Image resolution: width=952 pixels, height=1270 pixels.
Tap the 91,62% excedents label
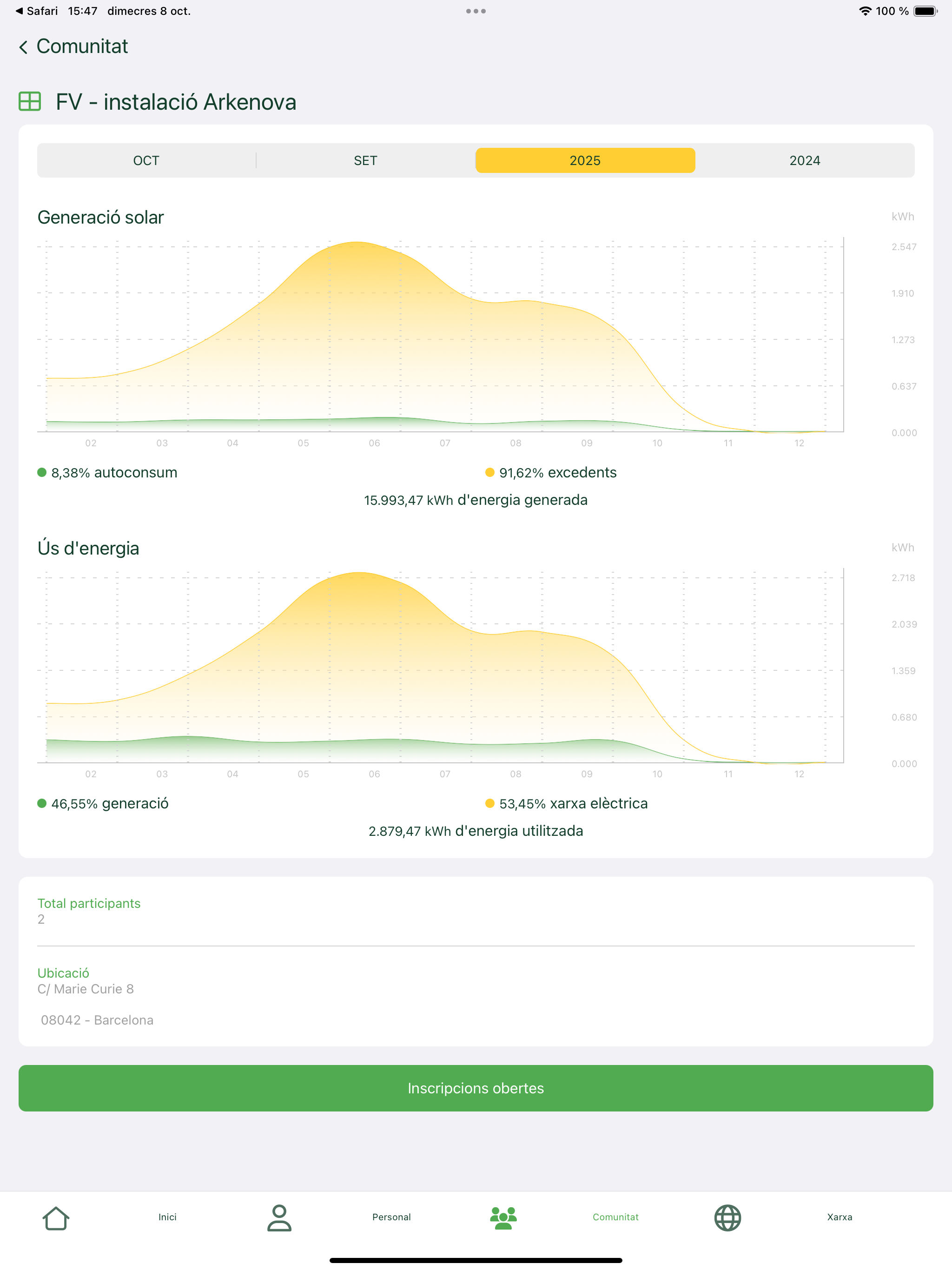[558, 472]
